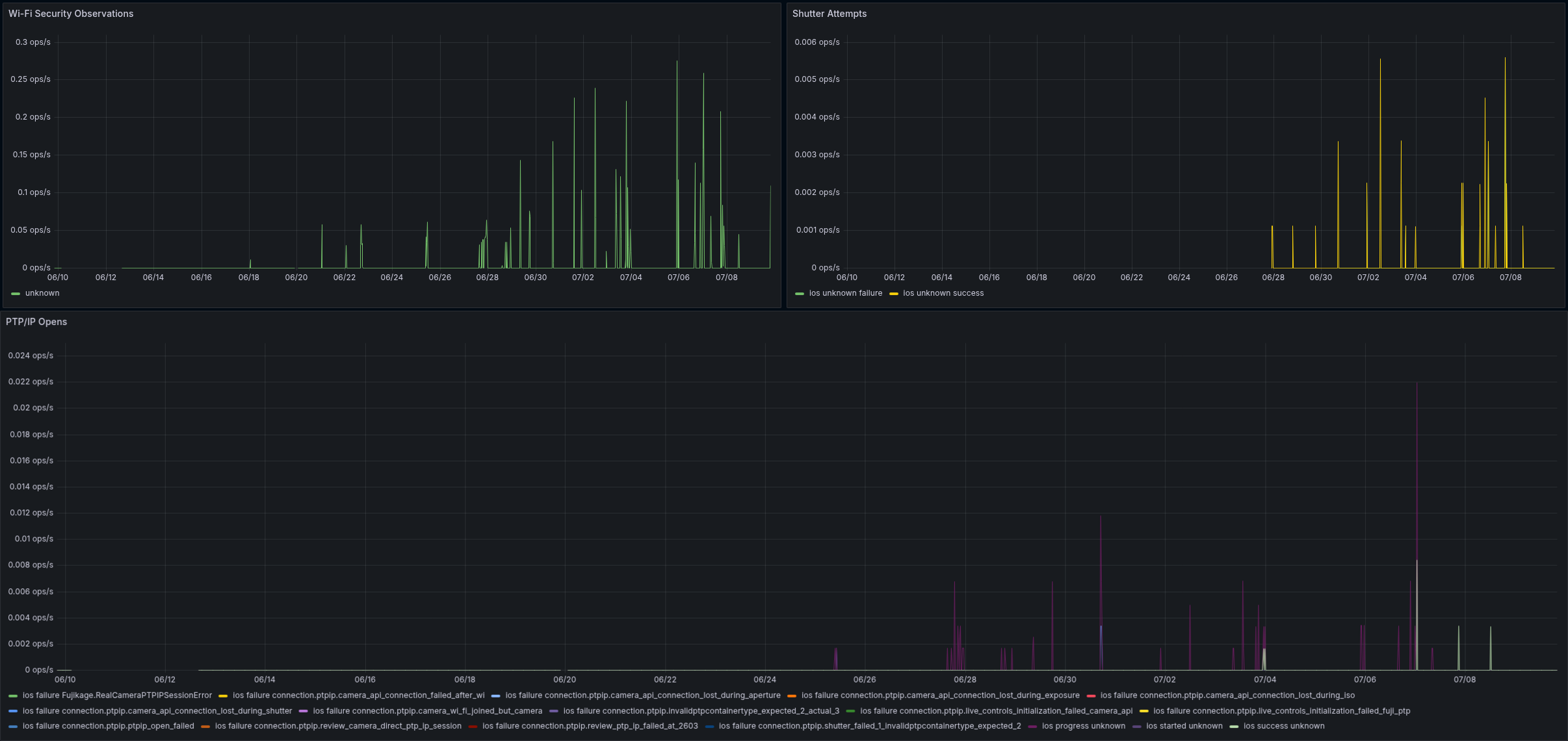Select 'shutter_failed_1_invalidptpcontainertype_expected_2' legend entry
Screen dimensions: 1568x741
[x=870, y=726]
